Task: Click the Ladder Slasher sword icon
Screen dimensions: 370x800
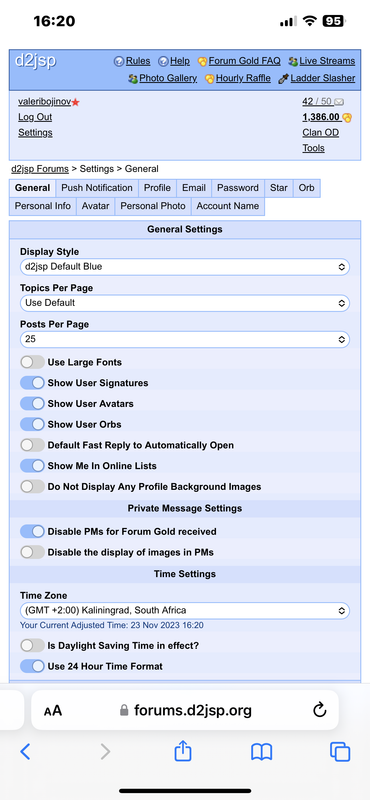Action: (x=283, y=79)
